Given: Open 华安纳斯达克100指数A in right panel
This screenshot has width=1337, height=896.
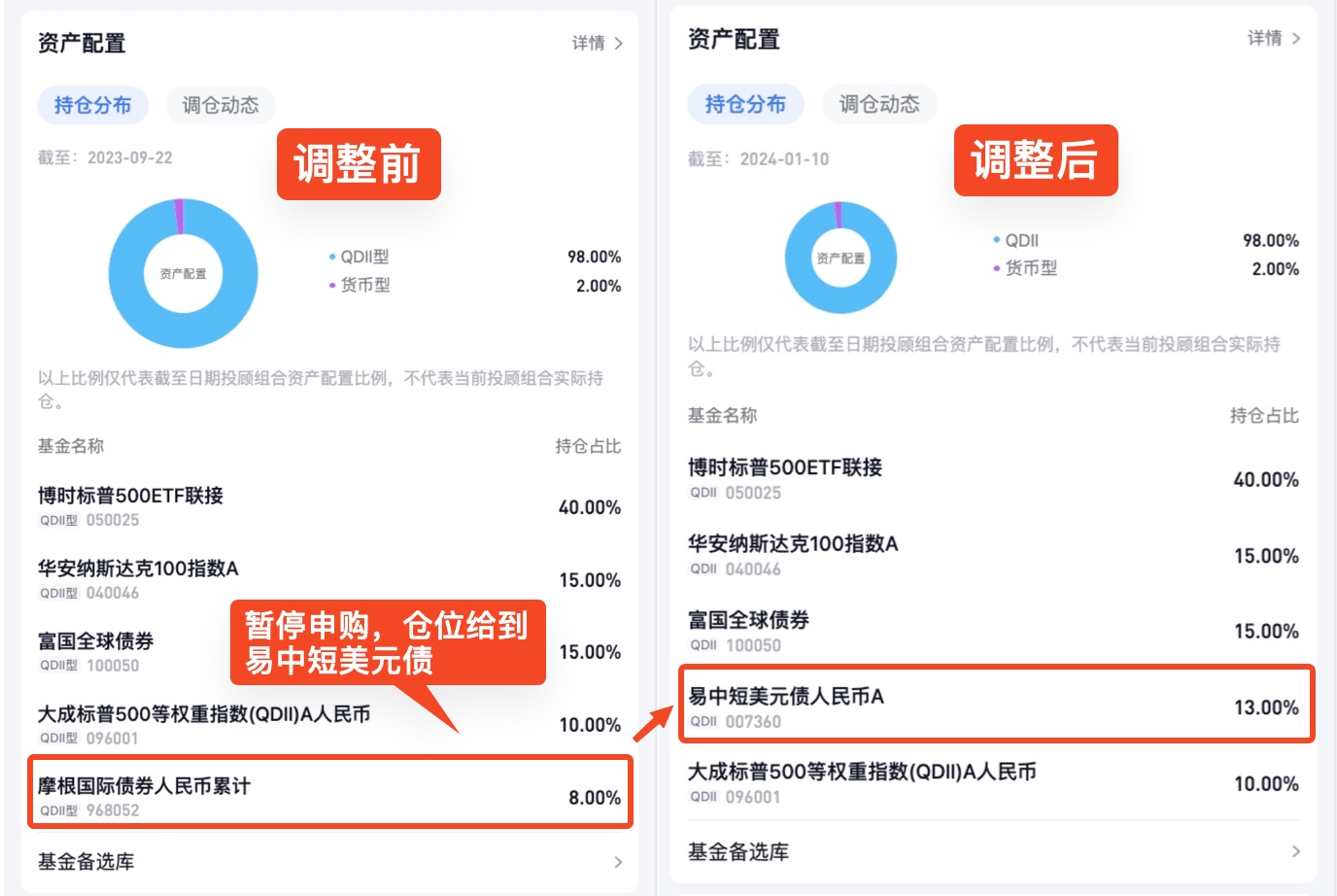Looking at the screenshot, I should 994,555.
